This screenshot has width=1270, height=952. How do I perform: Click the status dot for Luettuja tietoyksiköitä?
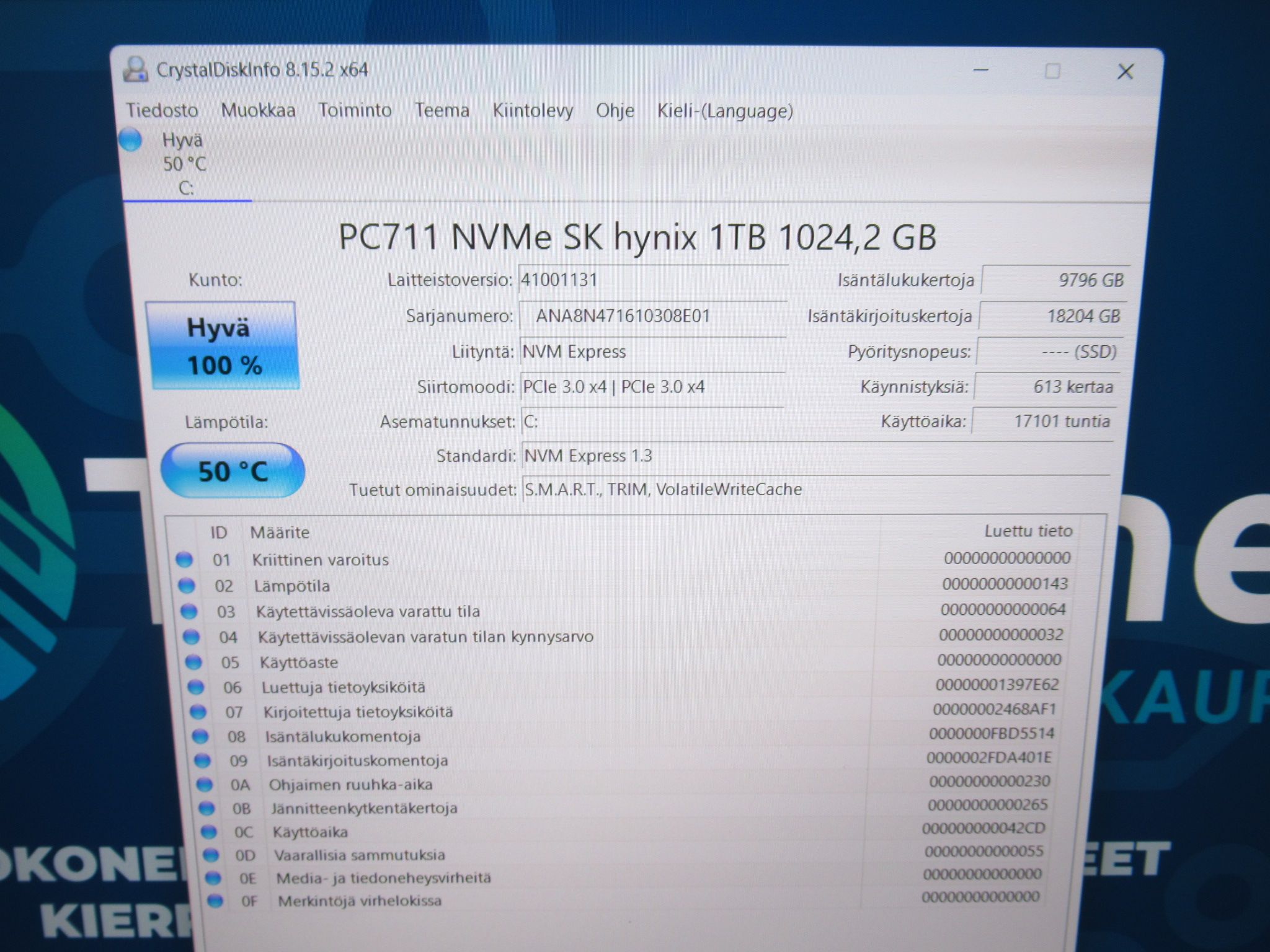pos(196,687)
